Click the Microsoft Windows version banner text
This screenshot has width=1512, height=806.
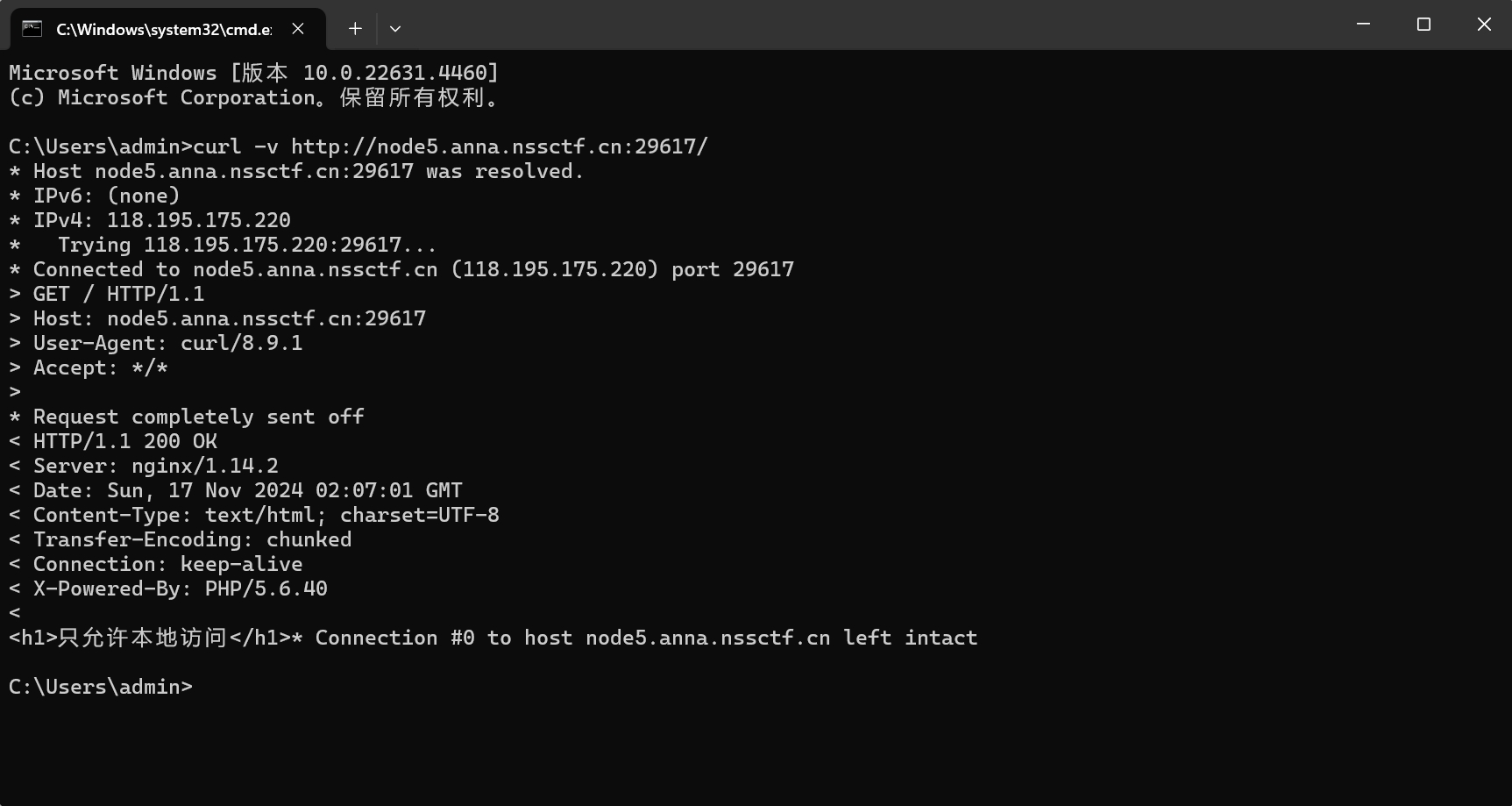click(254, 73)
